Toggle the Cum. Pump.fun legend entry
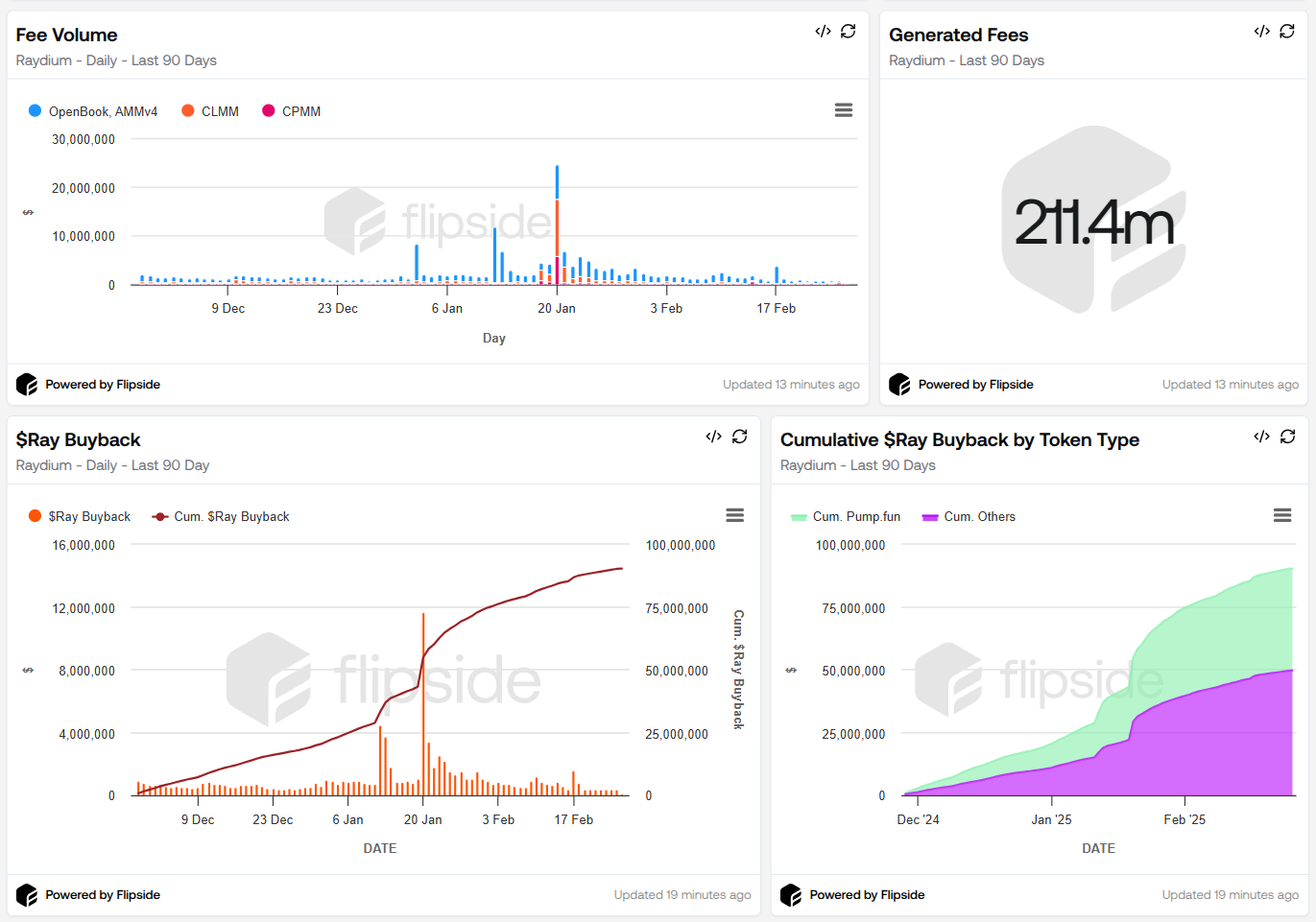The height and width of the screenshot is (922, 1316). [x=846, y=516]
